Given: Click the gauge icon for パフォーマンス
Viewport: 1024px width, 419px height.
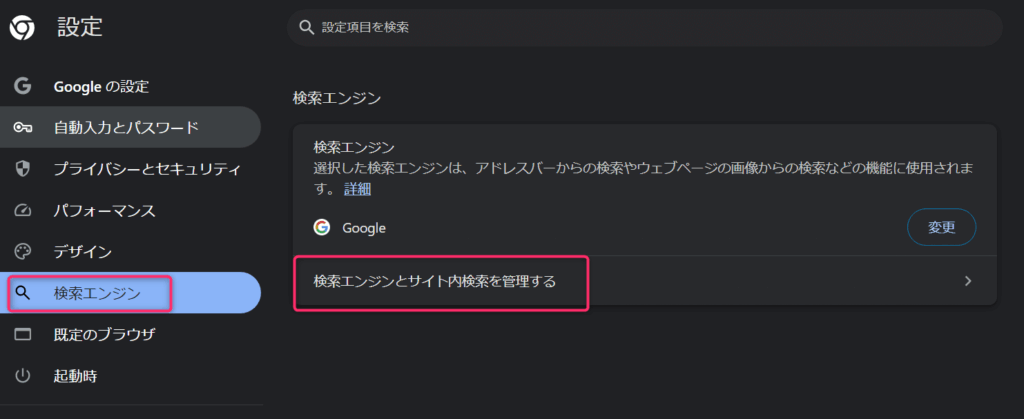Looking at the screenshot, I should point(23,211).
